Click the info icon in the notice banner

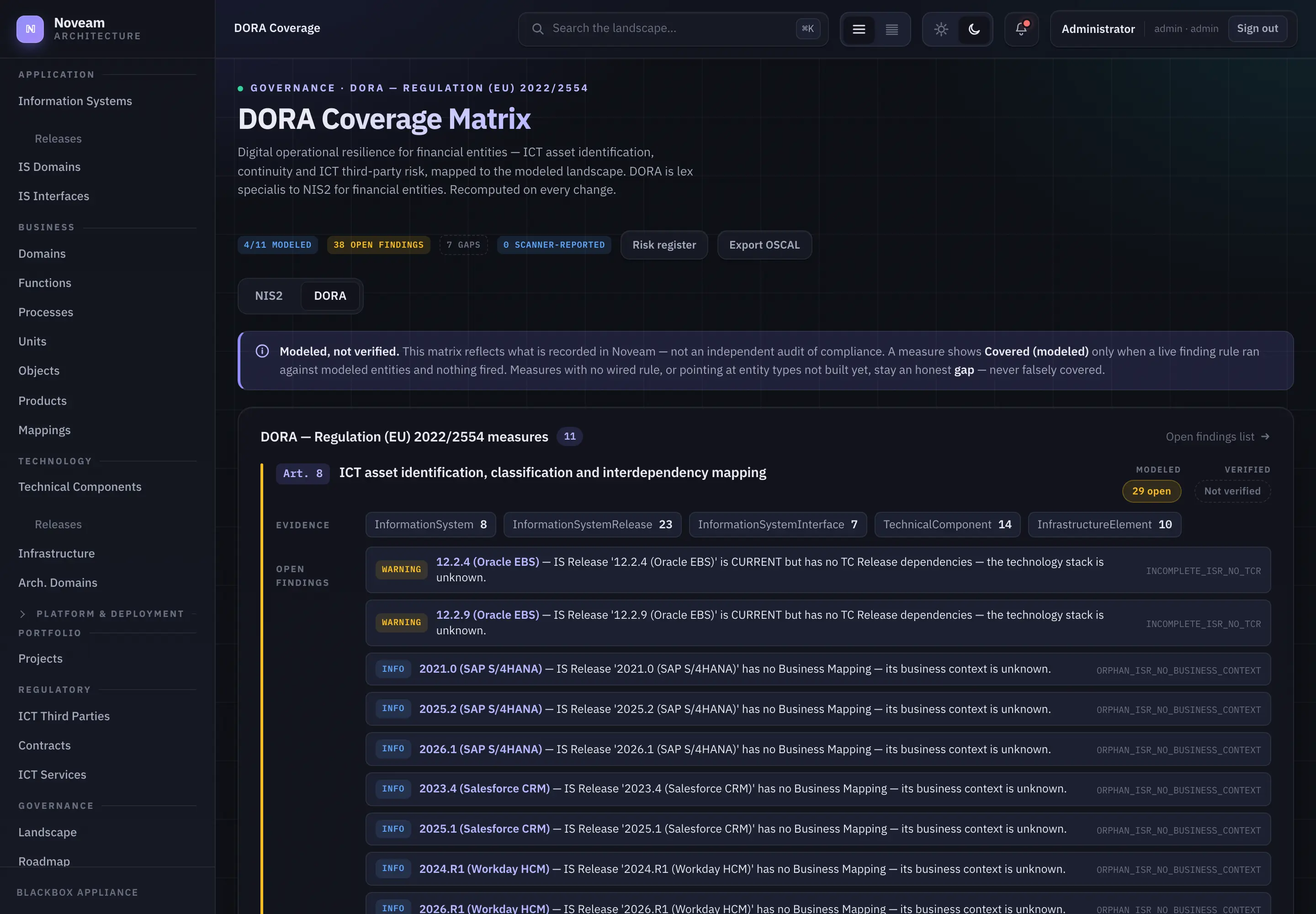pos(262,351)
